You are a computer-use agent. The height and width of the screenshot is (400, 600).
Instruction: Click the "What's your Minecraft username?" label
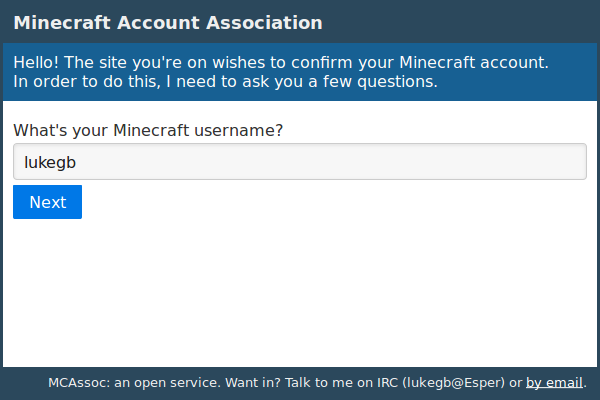tap(148, 130)
